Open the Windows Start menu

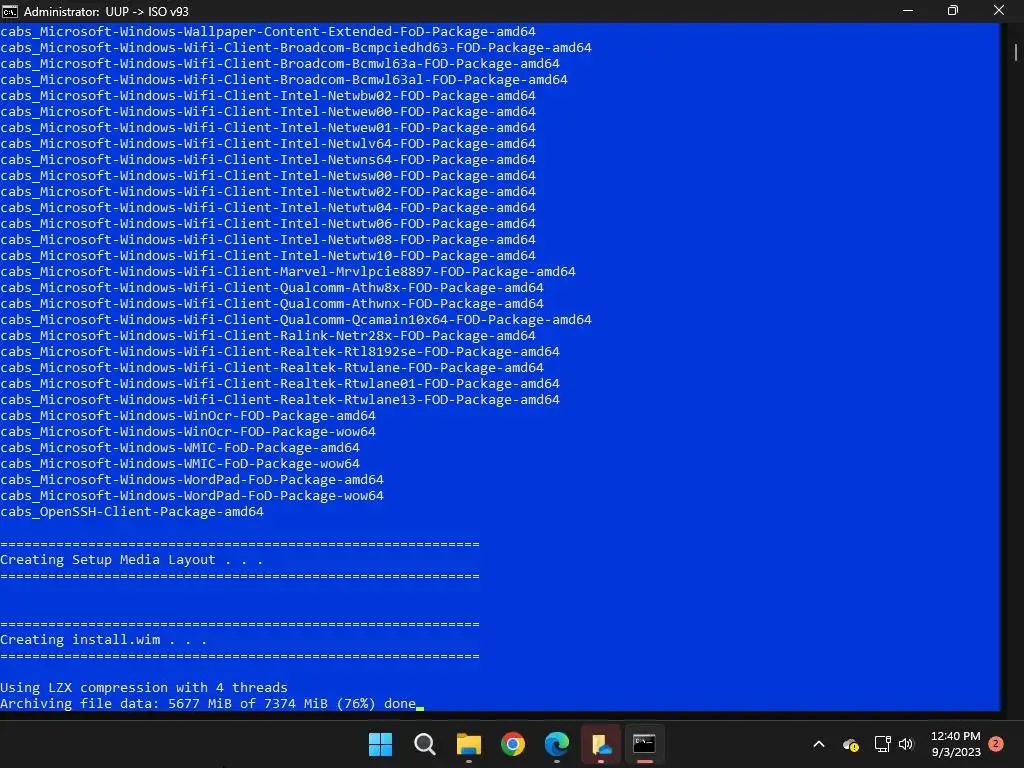tap(380, 744)
